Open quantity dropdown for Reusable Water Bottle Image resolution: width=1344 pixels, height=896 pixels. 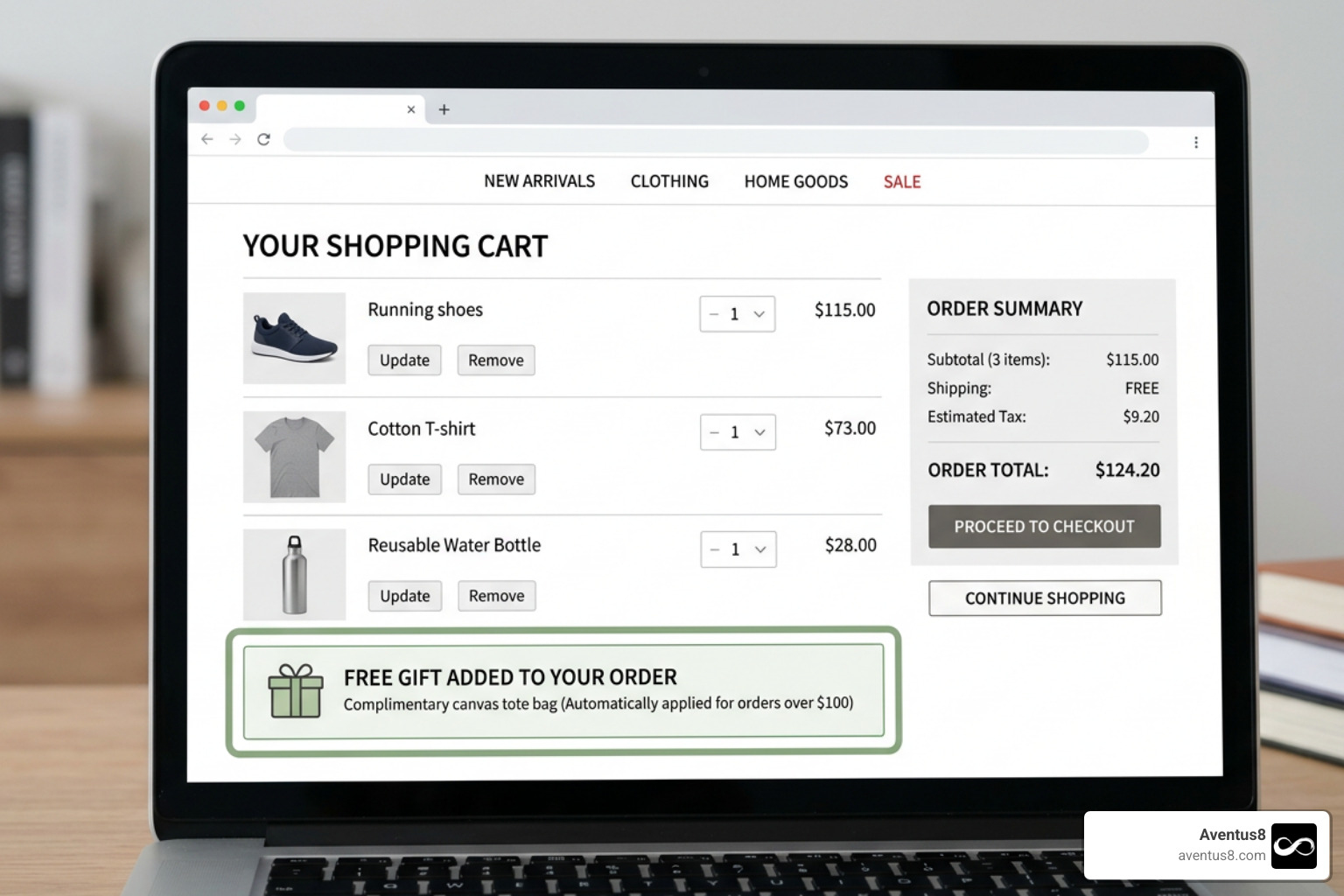coord(760,549)
